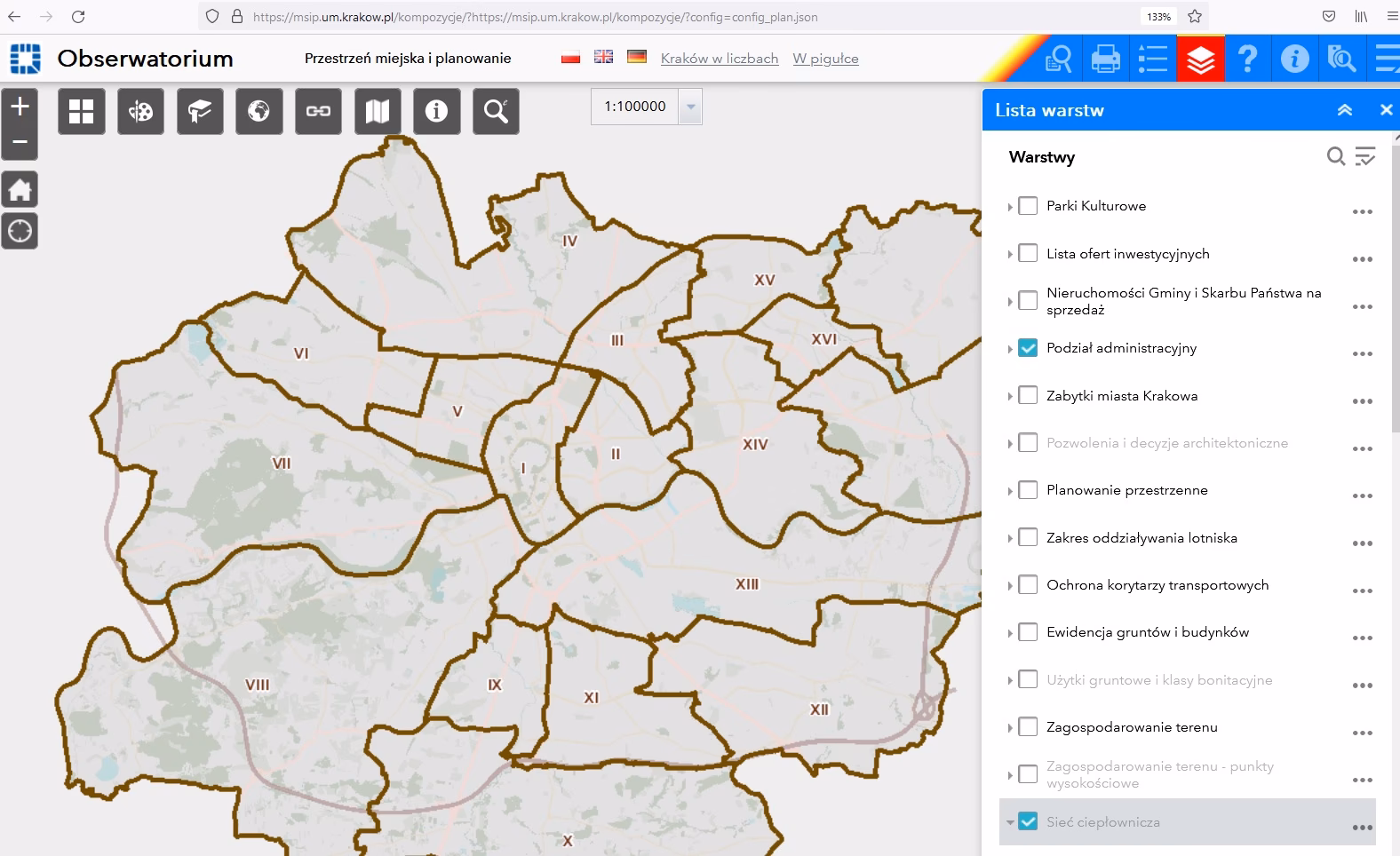Viewport: 1400px width, 856px height.
Task: Uncheck the Podział administracyjny layer
Action: click(1028, 348)
